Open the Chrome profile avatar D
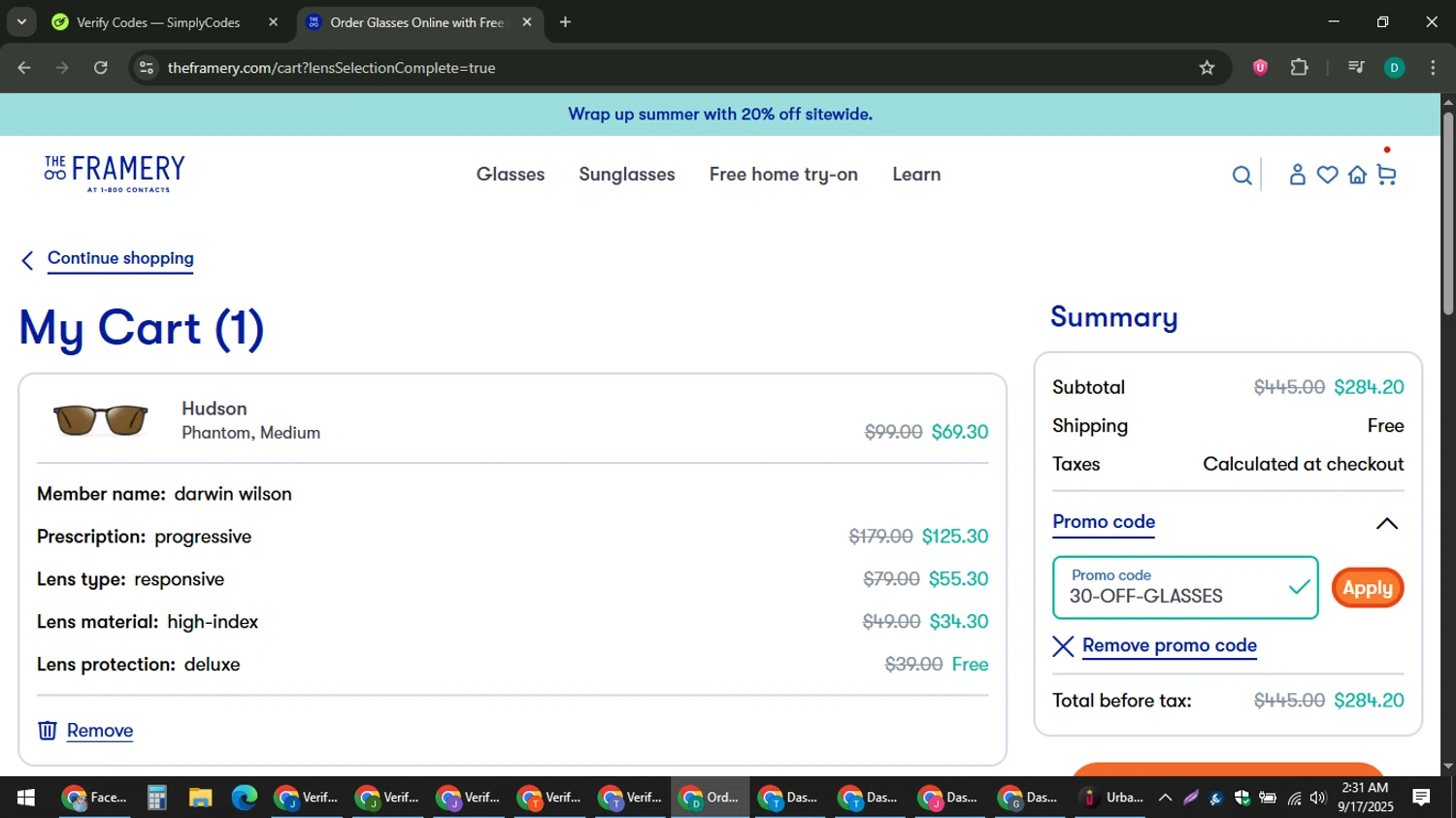The height and width of the screenshot is (818, 1456). coord(1394,68)
